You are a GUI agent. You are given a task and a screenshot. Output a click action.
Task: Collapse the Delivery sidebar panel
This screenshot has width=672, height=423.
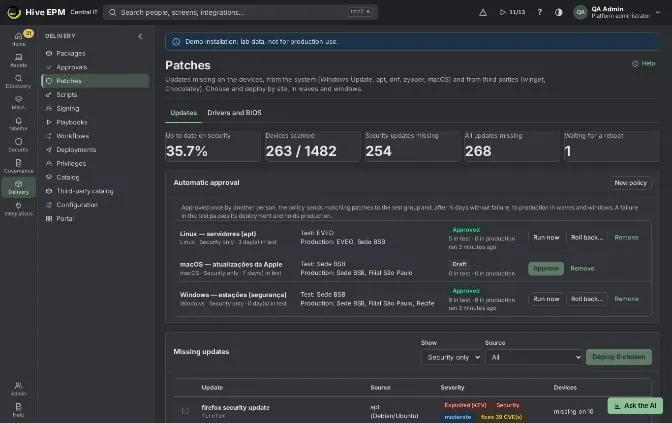(x=140, y=36)
